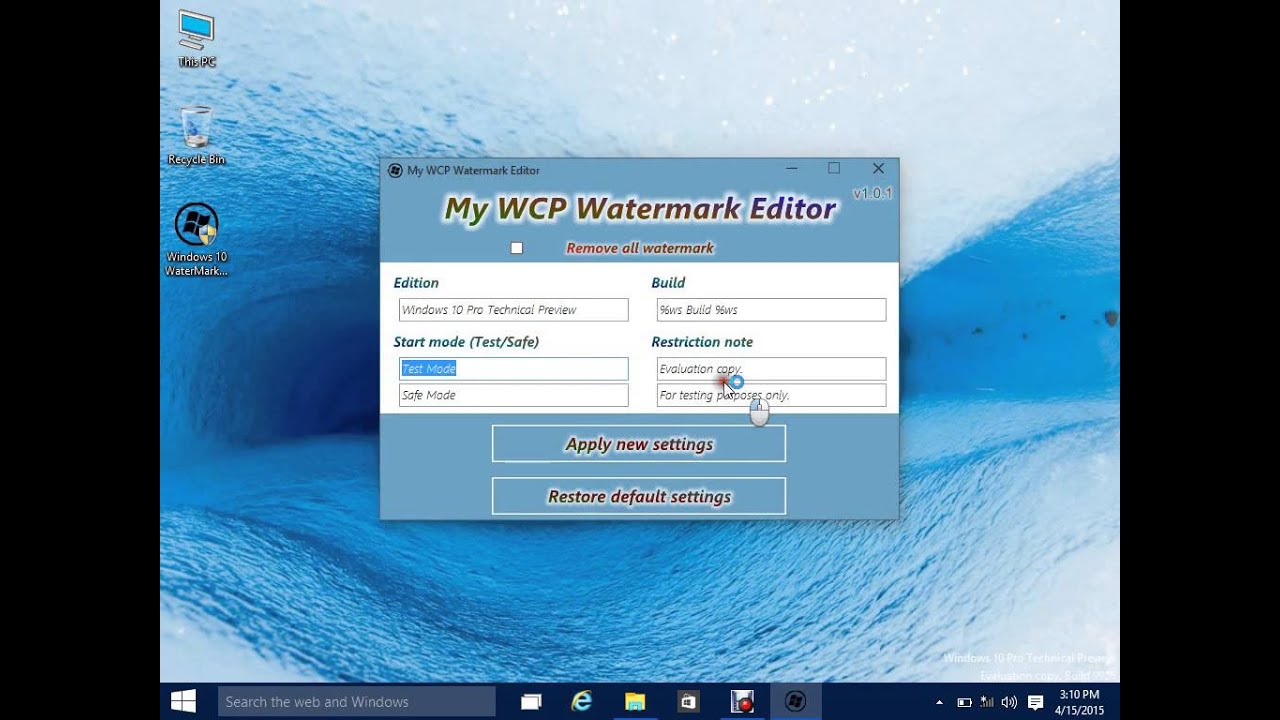Edit the Evaluation copy restriction field
The image size is (1280, 720).
coord(770,369)
